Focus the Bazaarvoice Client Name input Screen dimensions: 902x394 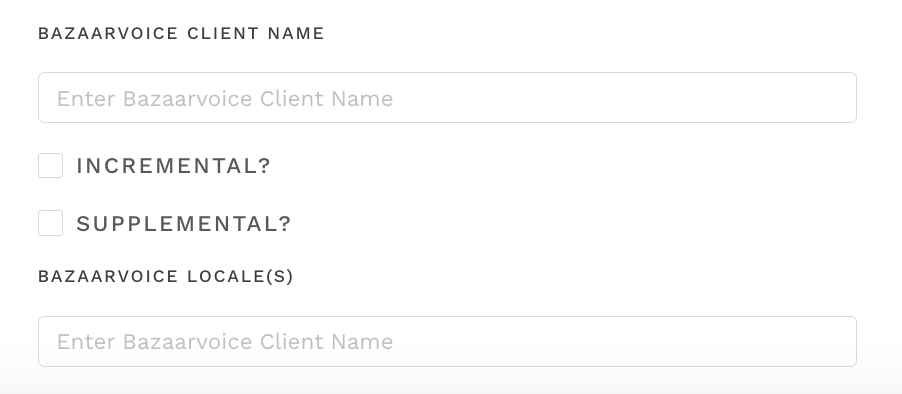click(x=448, y=98)
